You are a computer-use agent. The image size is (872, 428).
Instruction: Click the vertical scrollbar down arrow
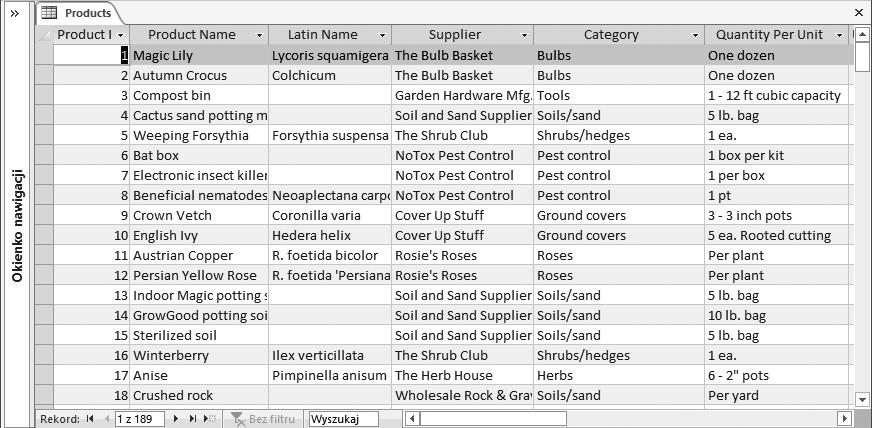click(862, 399)
